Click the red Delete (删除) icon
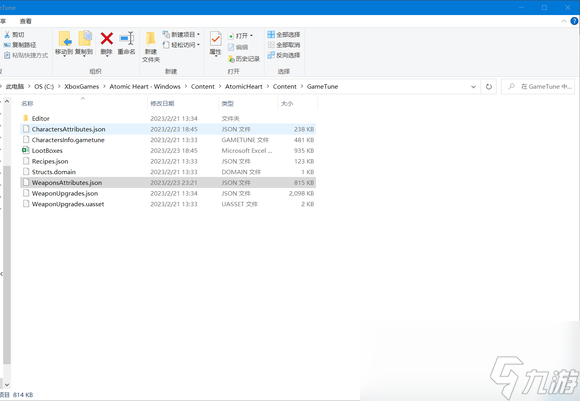 pyautogui.click(x=107, y=38)
